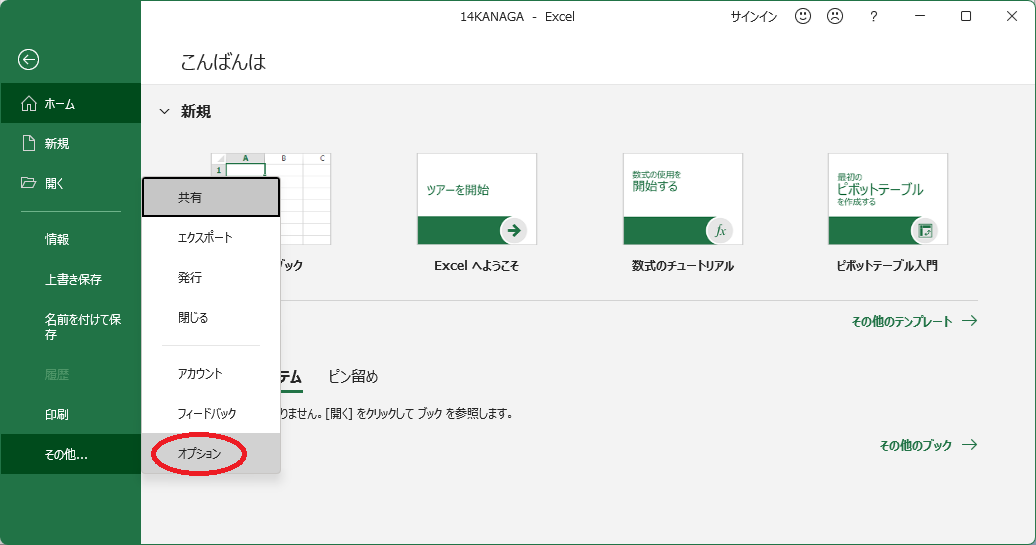
Task: Click サインイン in the title bar
Action: click(753, 17)
